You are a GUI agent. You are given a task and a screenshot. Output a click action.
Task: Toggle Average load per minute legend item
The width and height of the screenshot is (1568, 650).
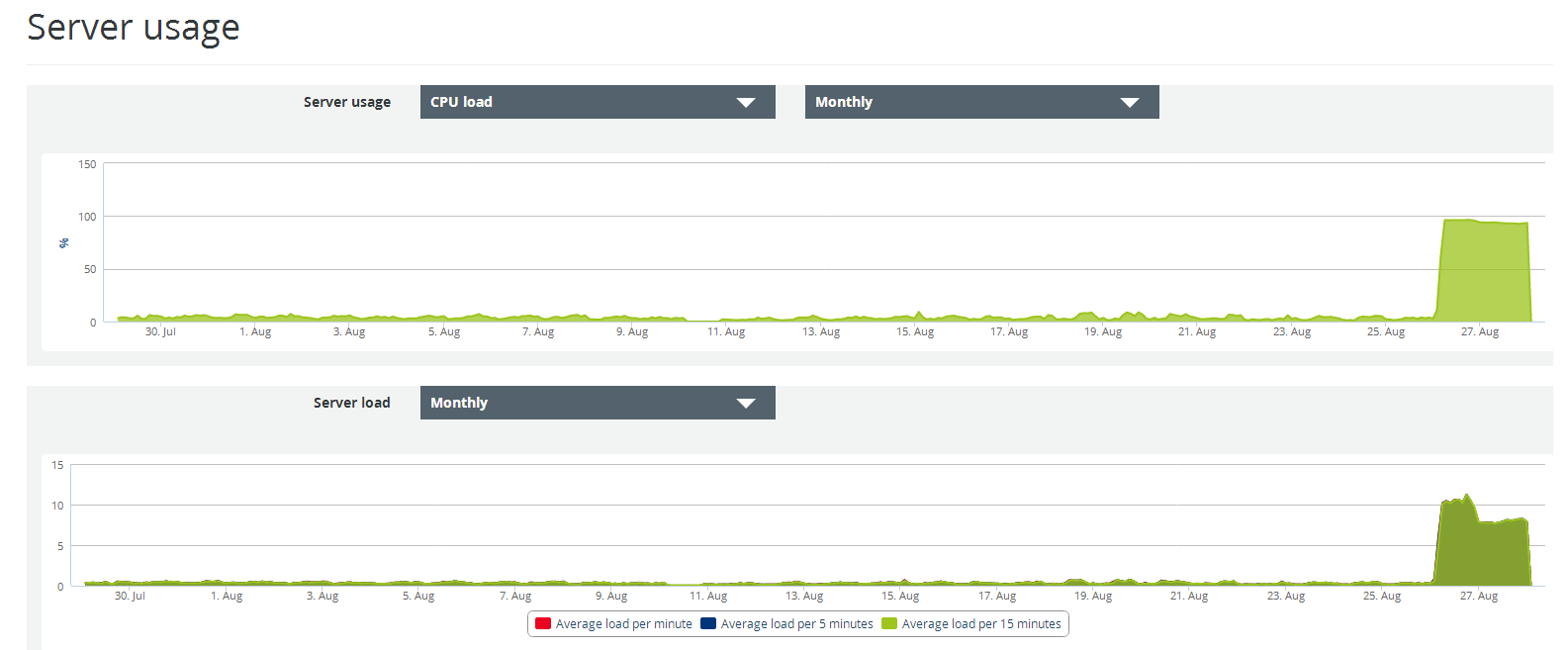[x=613, y=623]
